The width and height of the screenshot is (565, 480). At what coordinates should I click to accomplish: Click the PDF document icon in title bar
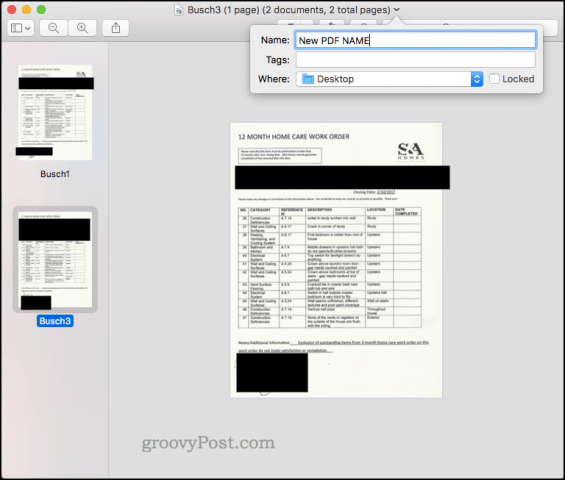tap(178, 10)
